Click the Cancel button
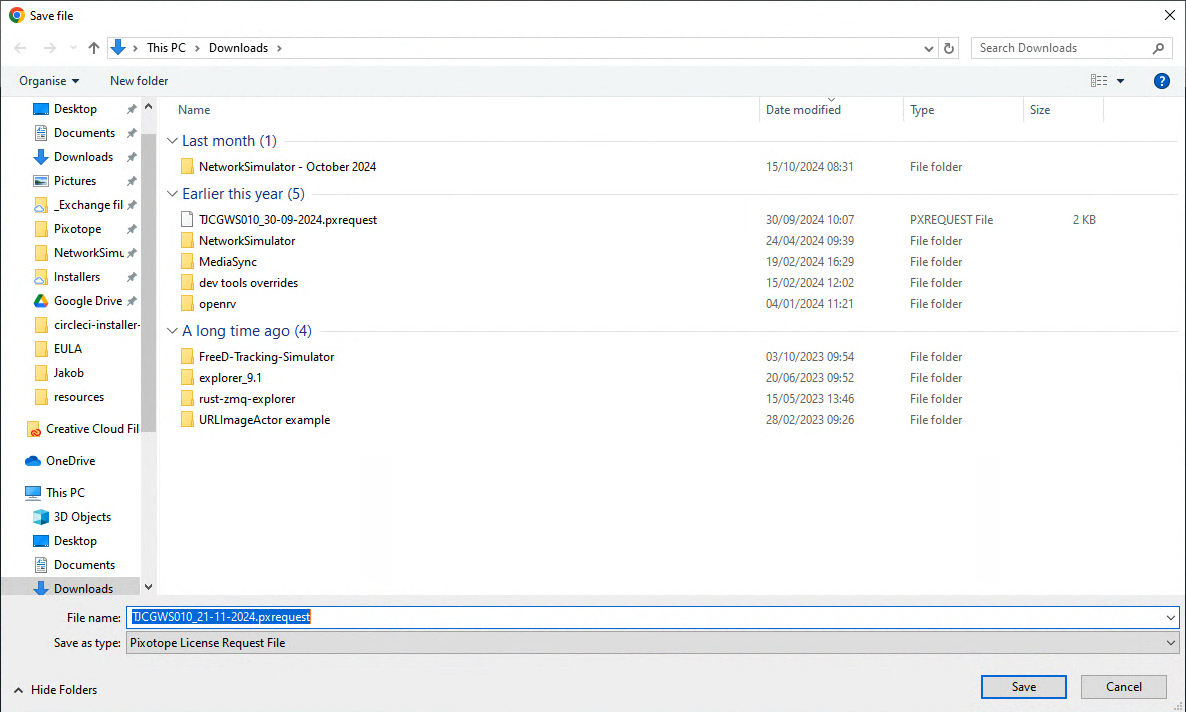 pyautogui.click(x=1123, y=687)
